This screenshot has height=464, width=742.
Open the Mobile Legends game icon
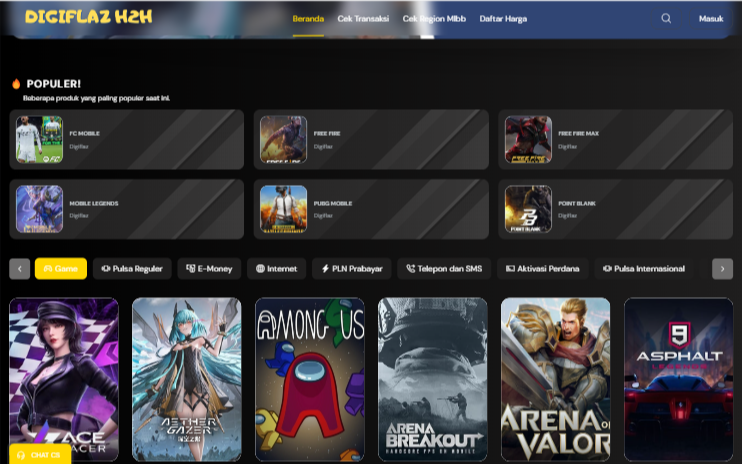(x=39, y=209)
